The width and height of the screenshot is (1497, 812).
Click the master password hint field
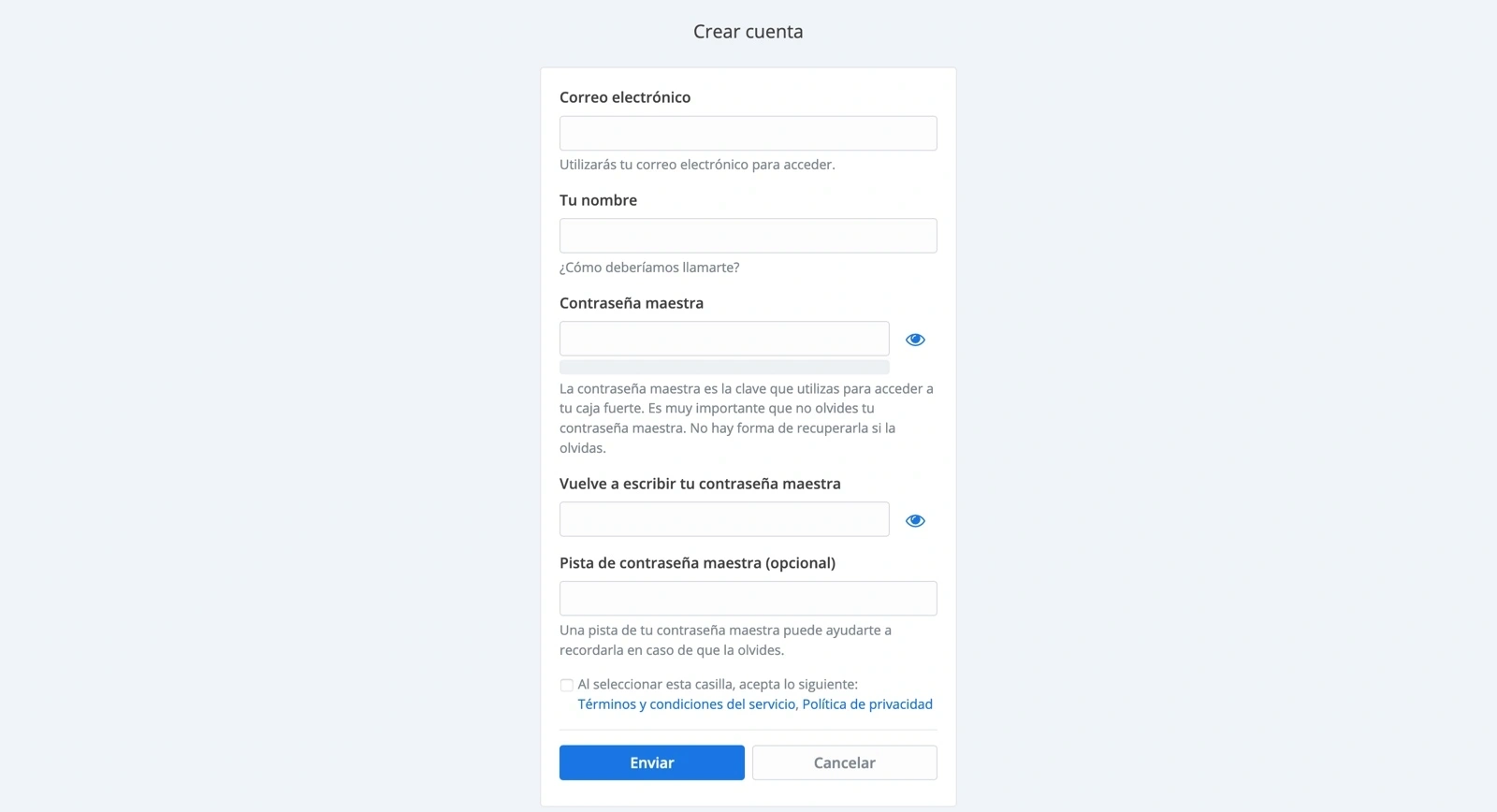point(748,599)
